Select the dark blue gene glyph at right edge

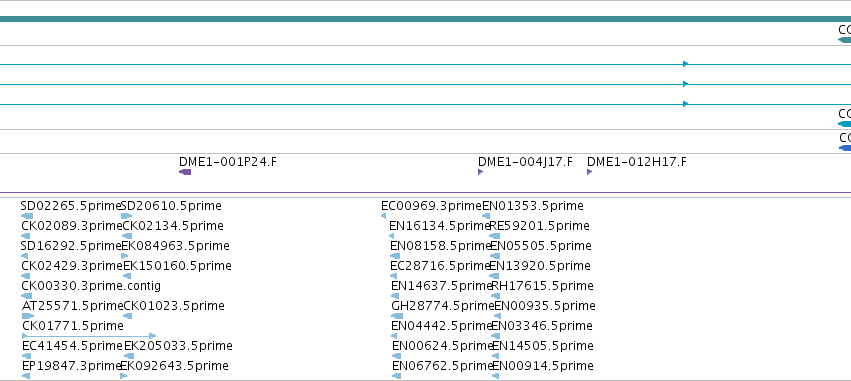click(x=845, y=148)
